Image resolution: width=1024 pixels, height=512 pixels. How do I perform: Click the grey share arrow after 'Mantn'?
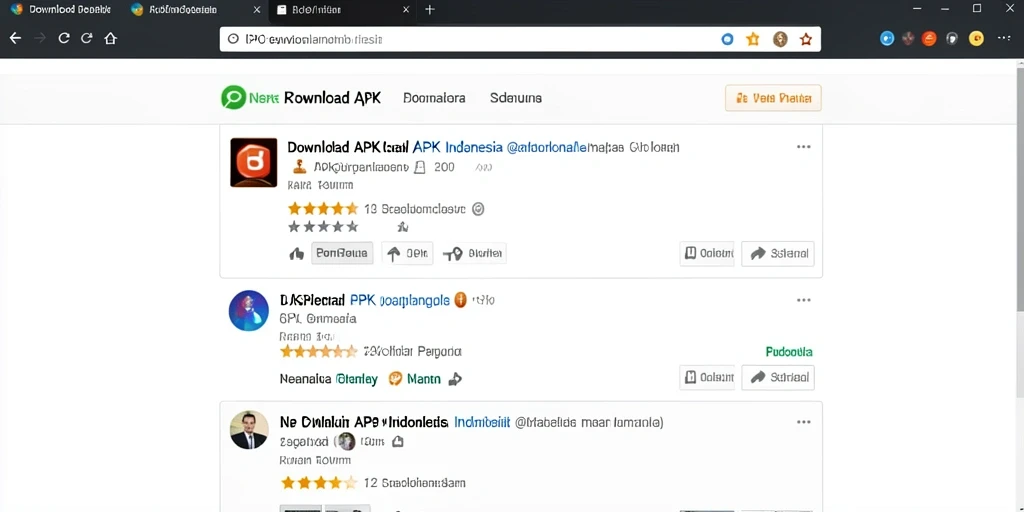(455, 379)
